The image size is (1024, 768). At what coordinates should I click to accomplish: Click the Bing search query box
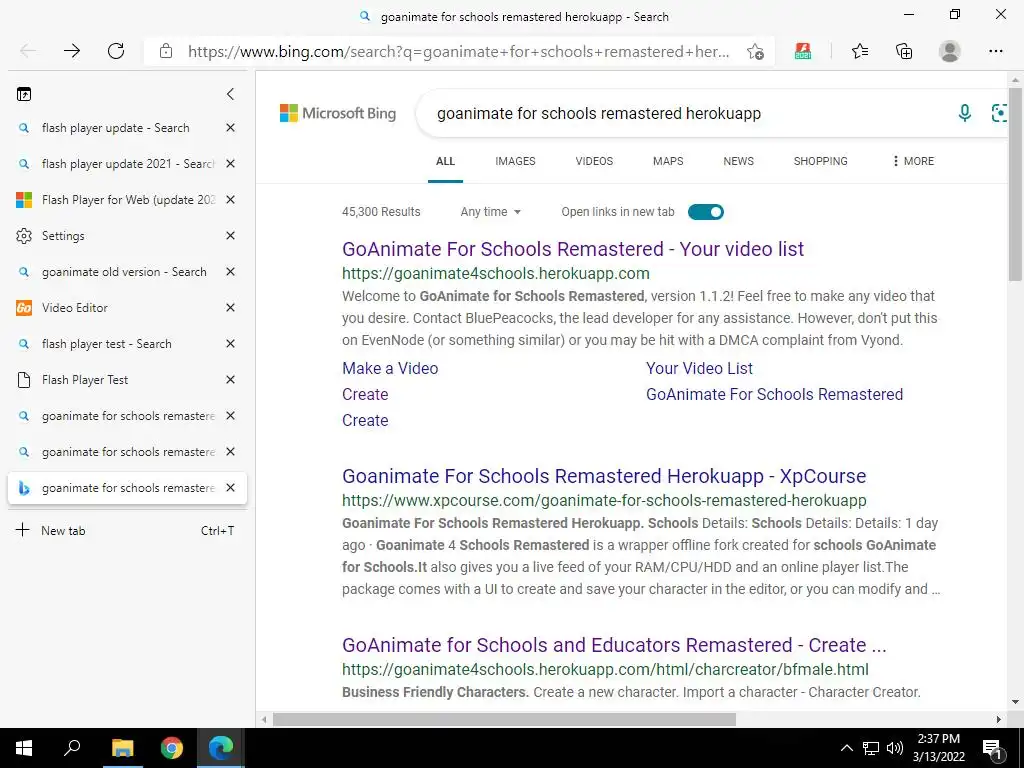point(686,113)
